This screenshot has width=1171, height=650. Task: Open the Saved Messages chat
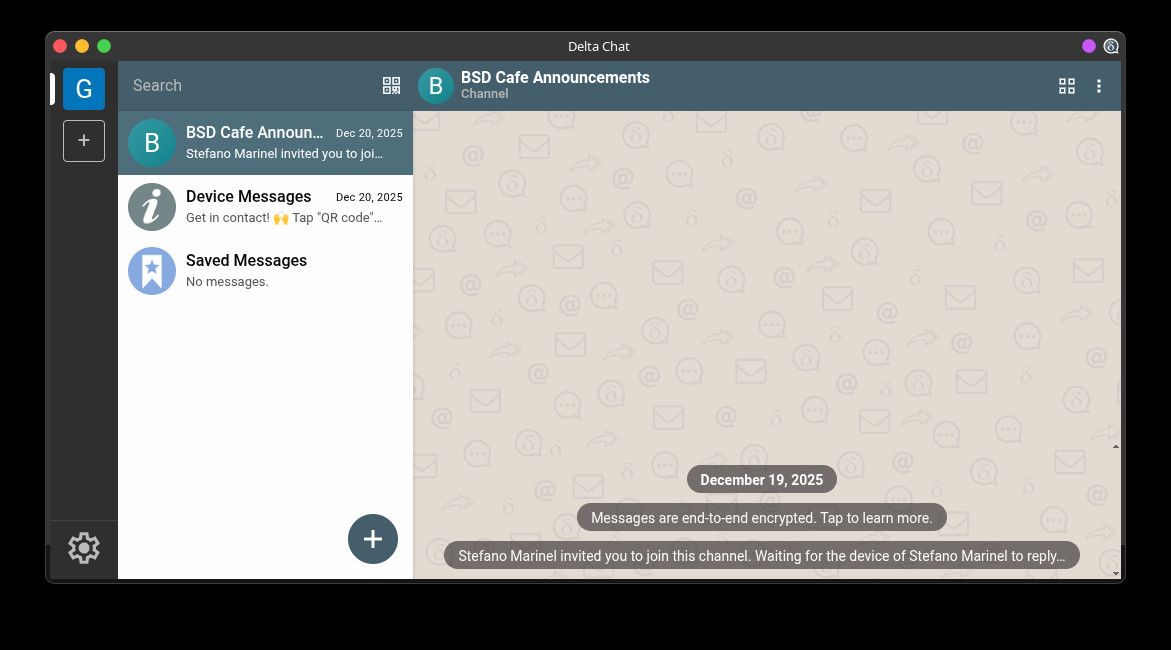click(265, 271)
